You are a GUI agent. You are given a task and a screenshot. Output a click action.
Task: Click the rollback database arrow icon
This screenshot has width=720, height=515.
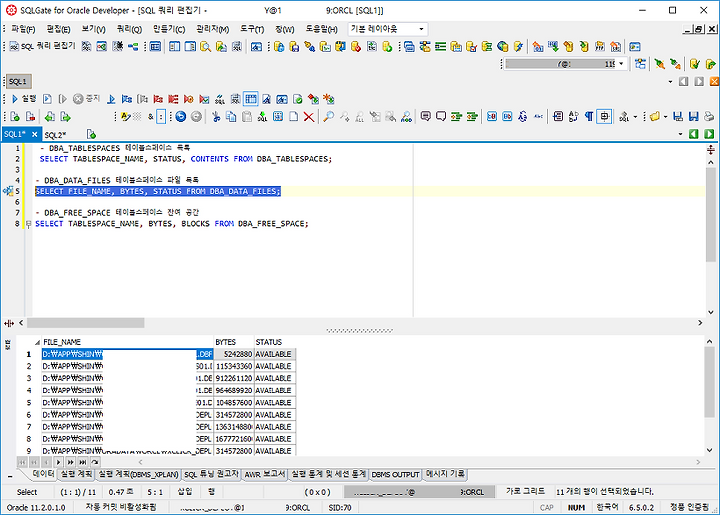tap(710, 63)
